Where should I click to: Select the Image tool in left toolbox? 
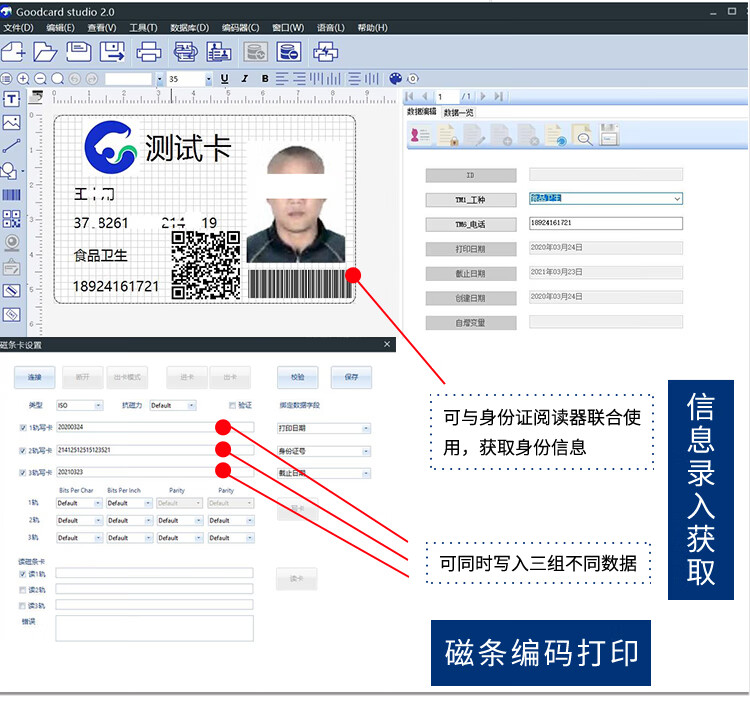coord(11,122)
